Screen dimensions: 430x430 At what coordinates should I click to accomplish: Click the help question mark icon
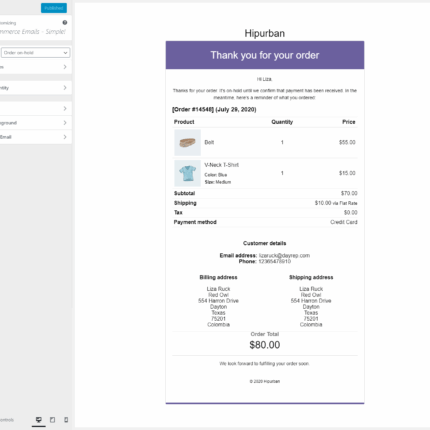point(65,22)
